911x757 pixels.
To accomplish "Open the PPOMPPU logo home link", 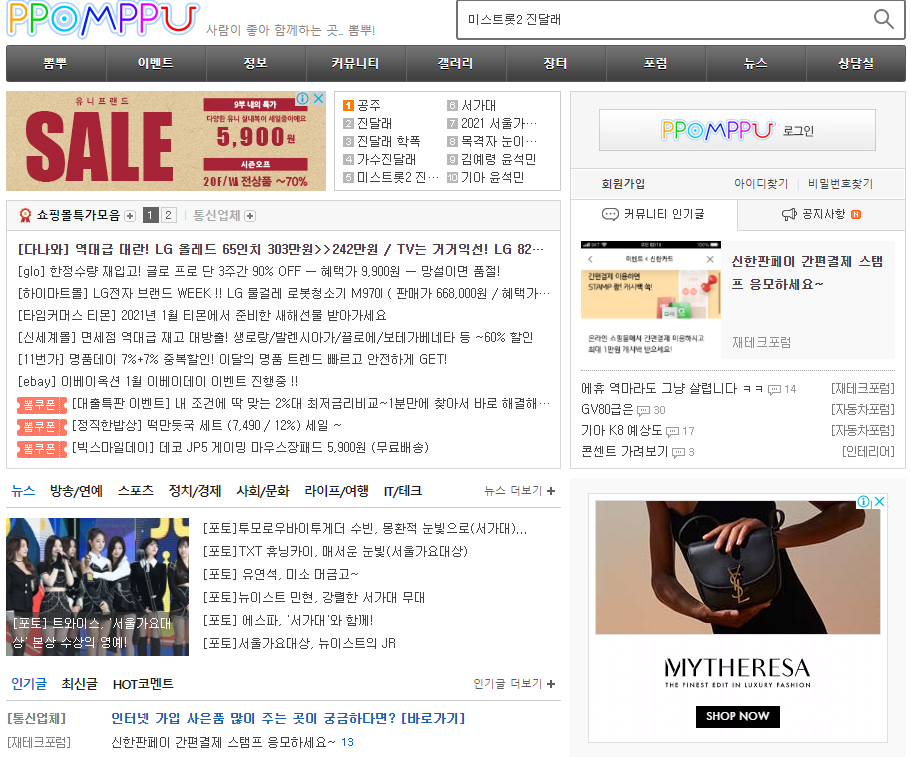I will [x=103, y=19].
